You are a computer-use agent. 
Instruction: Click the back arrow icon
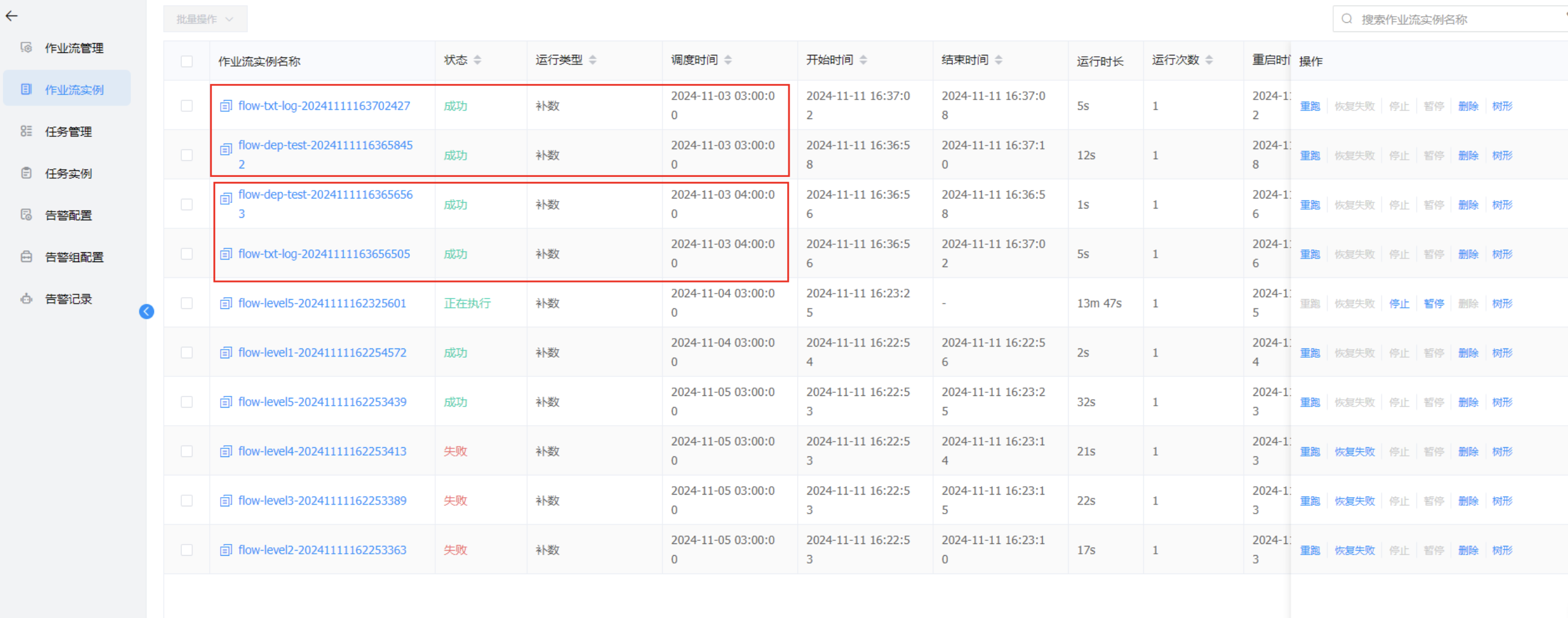(x=12, y=16)
